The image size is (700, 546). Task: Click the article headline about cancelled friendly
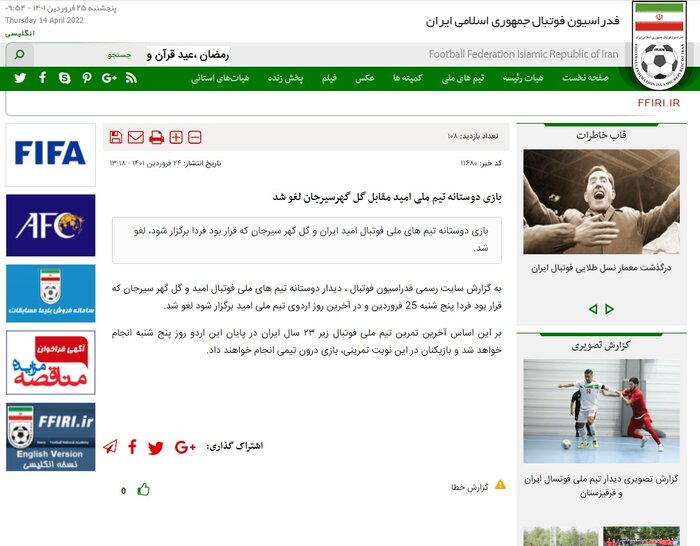(387, 197)
